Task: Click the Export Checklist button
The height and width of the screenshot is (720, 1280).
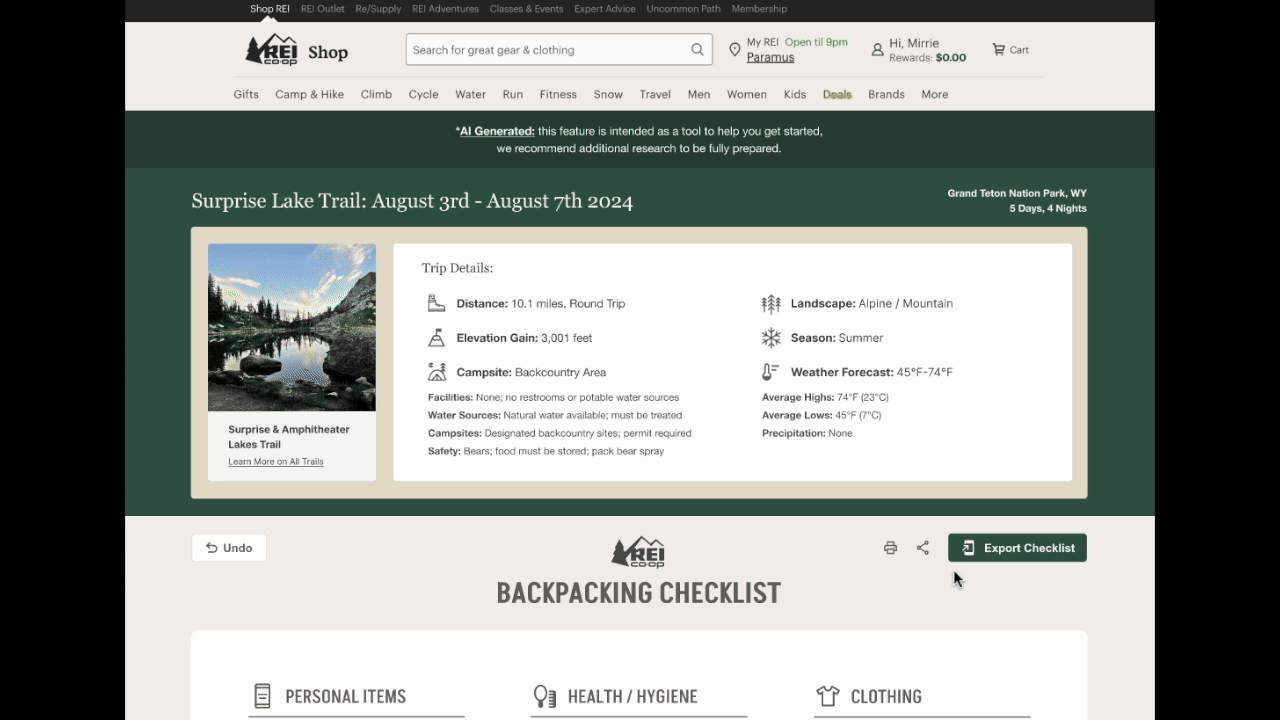Action: (x=1017, y=548)
